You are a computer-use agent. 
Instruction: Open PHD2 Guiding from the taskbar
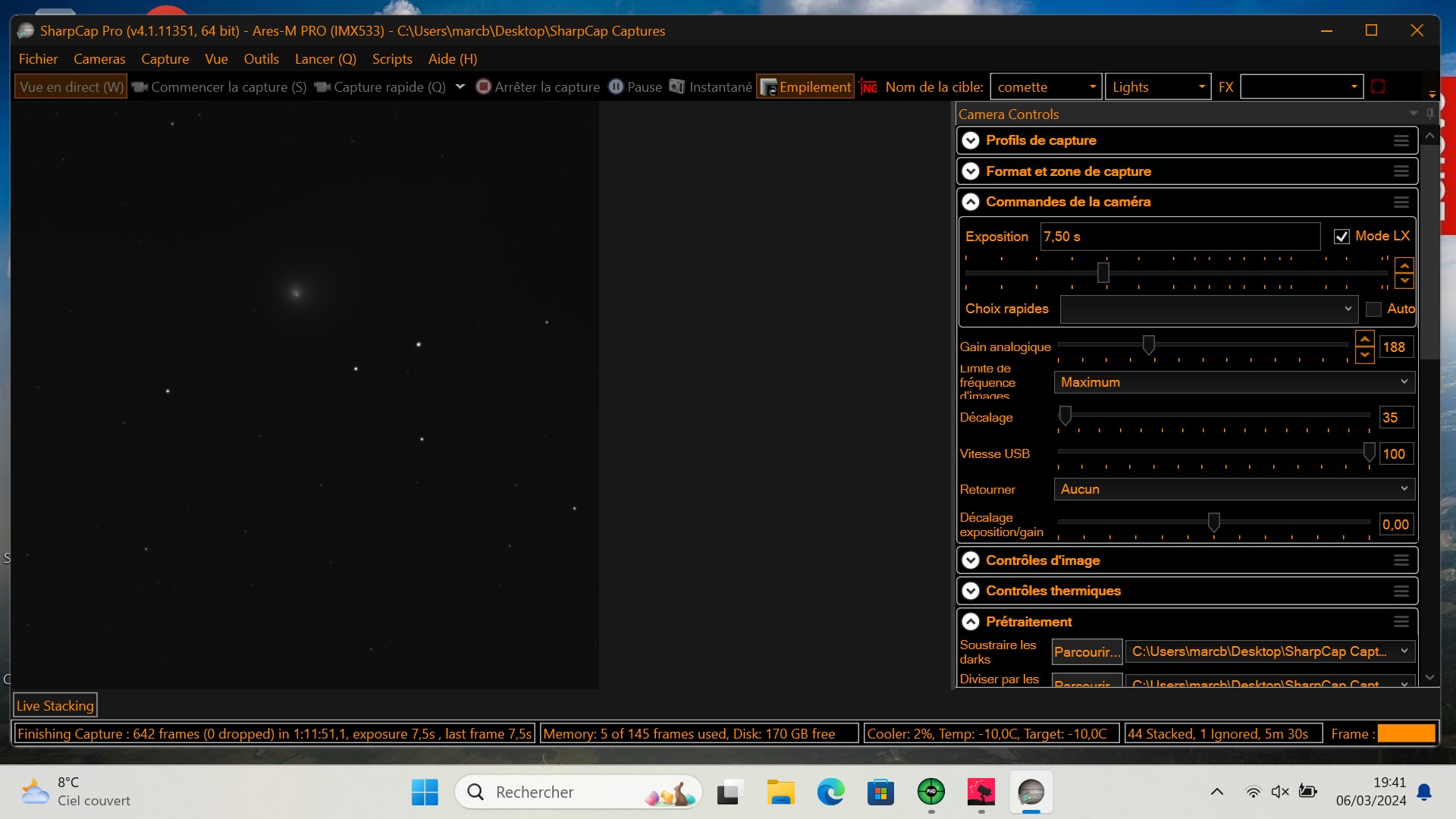point(930,792)
